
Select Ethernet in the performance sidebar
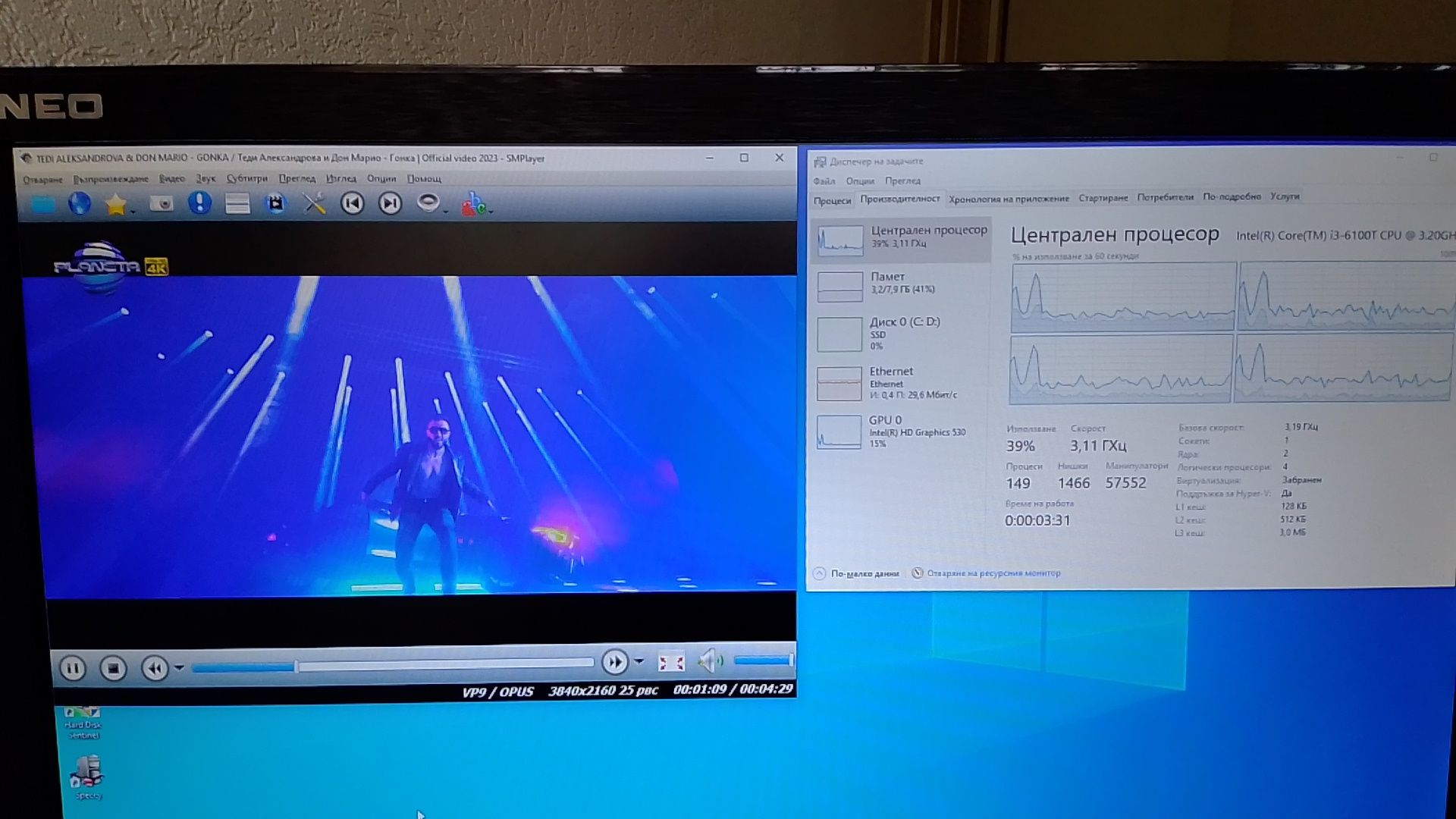(x=901, y=384)
